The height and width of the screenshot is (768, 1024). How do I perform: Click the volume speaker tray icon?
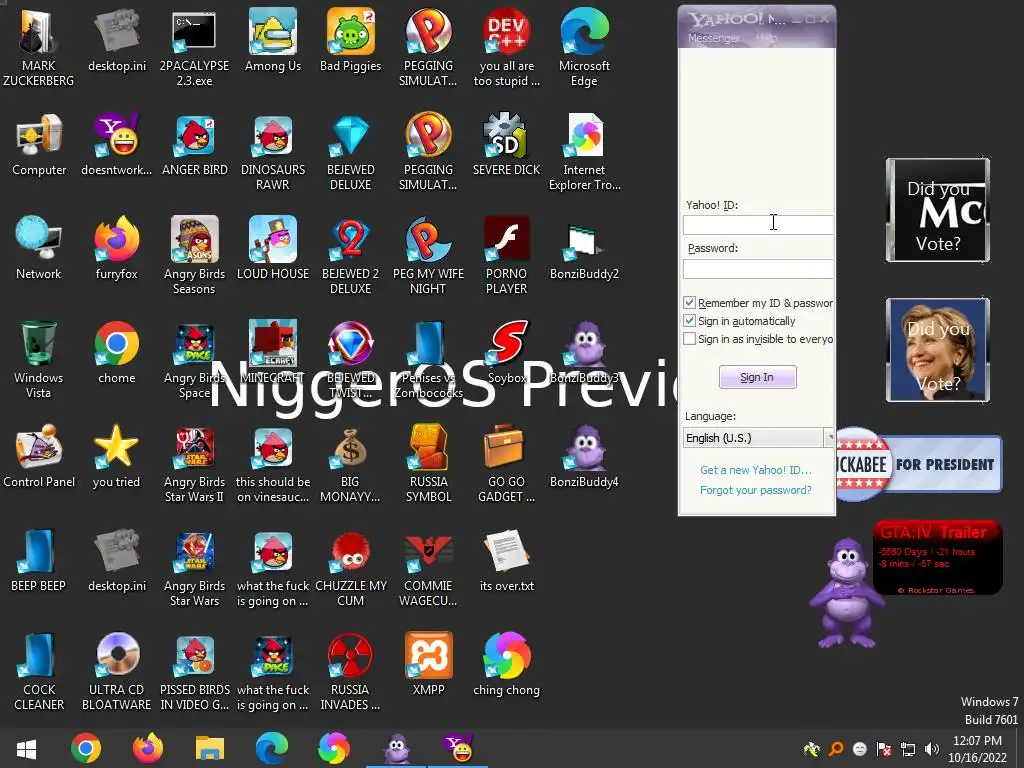932,749
